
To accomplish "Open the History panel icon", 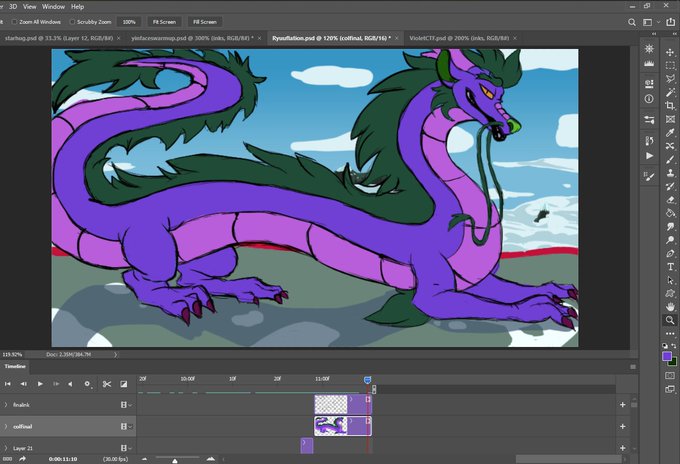I will click(x=649, y=141).
